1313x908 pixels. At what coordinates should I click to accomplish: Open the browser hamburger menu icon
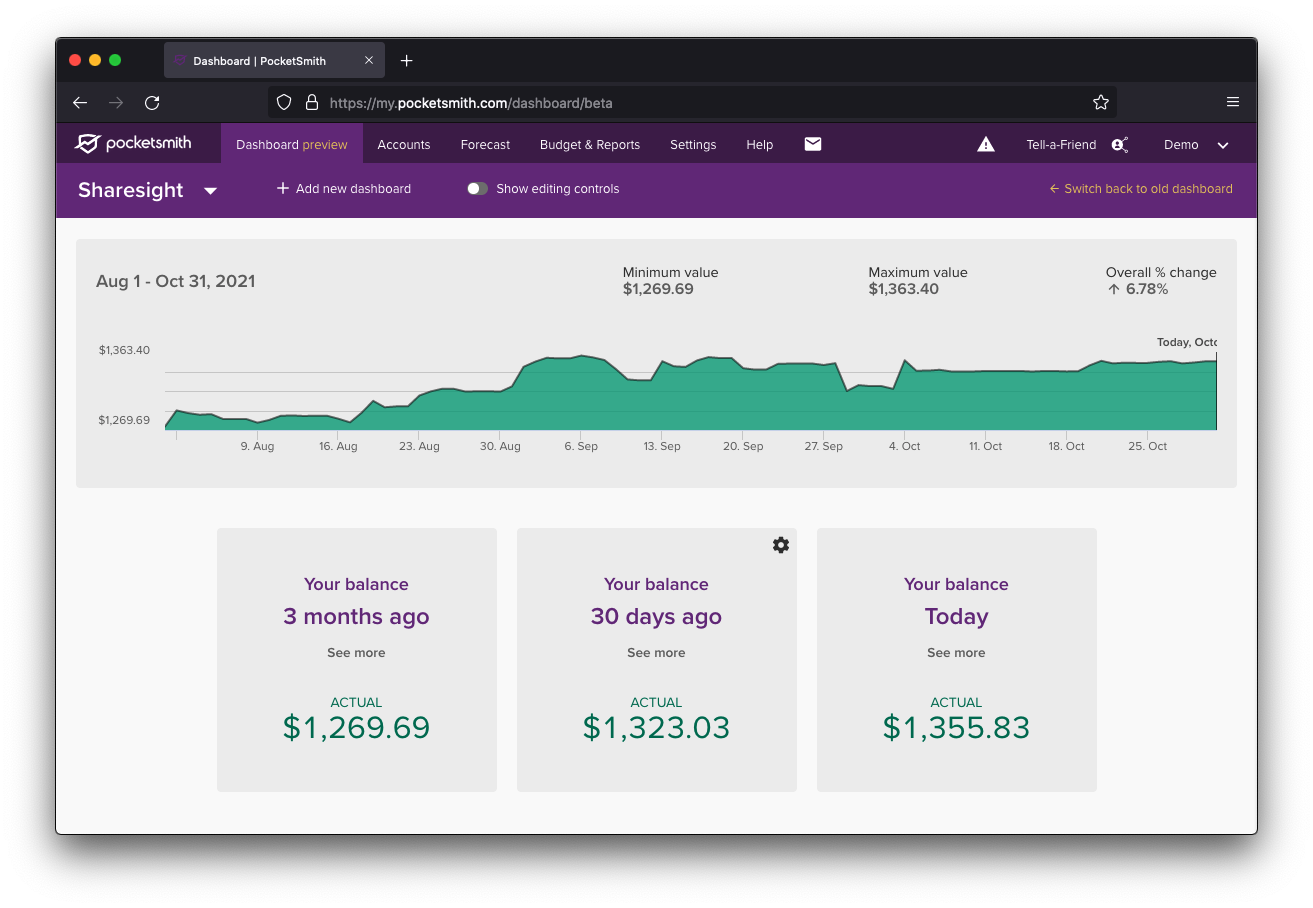click(x=1233, y=102)
